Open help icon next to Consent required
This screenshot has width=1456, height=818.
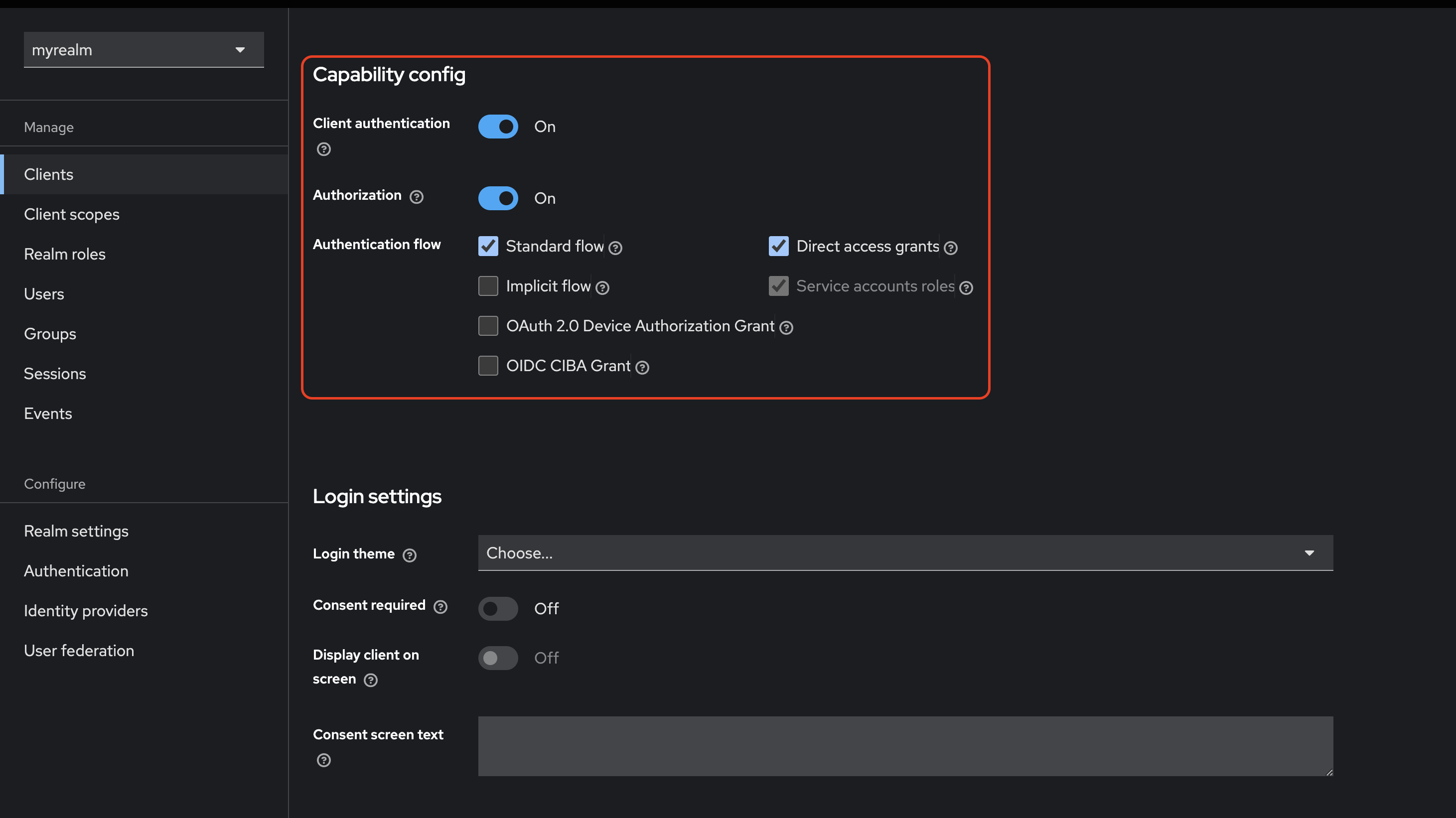(x=440, y=607)
